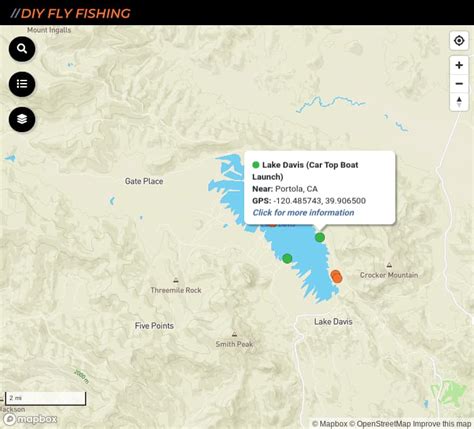The height and width of the screenshot is (429, 474).
Task: Click the Threemile Rock peak label
Action: tap(176, 290)
